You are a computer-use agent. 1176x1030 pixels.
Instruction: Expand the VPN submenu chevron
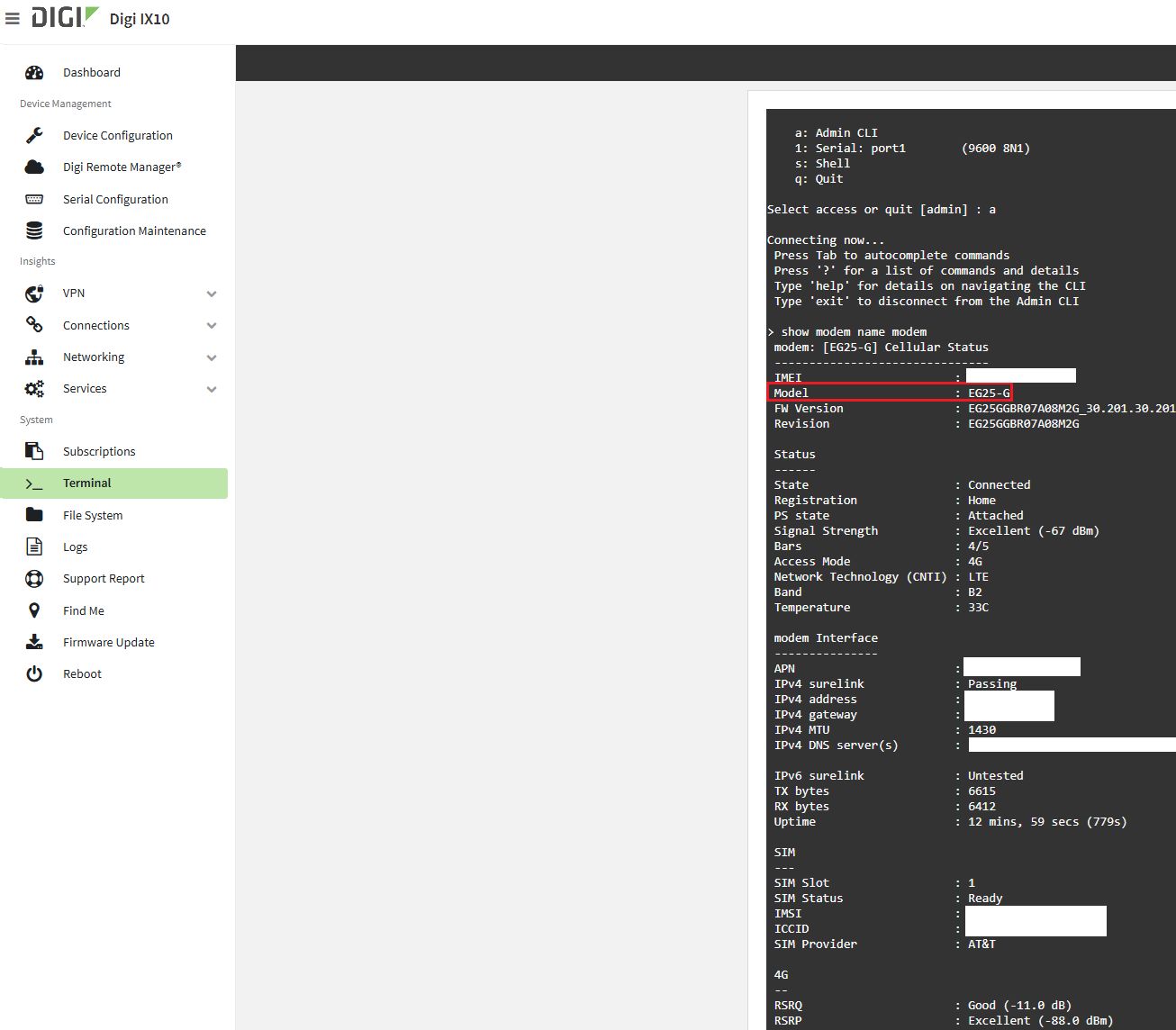(x=212, y=294)
